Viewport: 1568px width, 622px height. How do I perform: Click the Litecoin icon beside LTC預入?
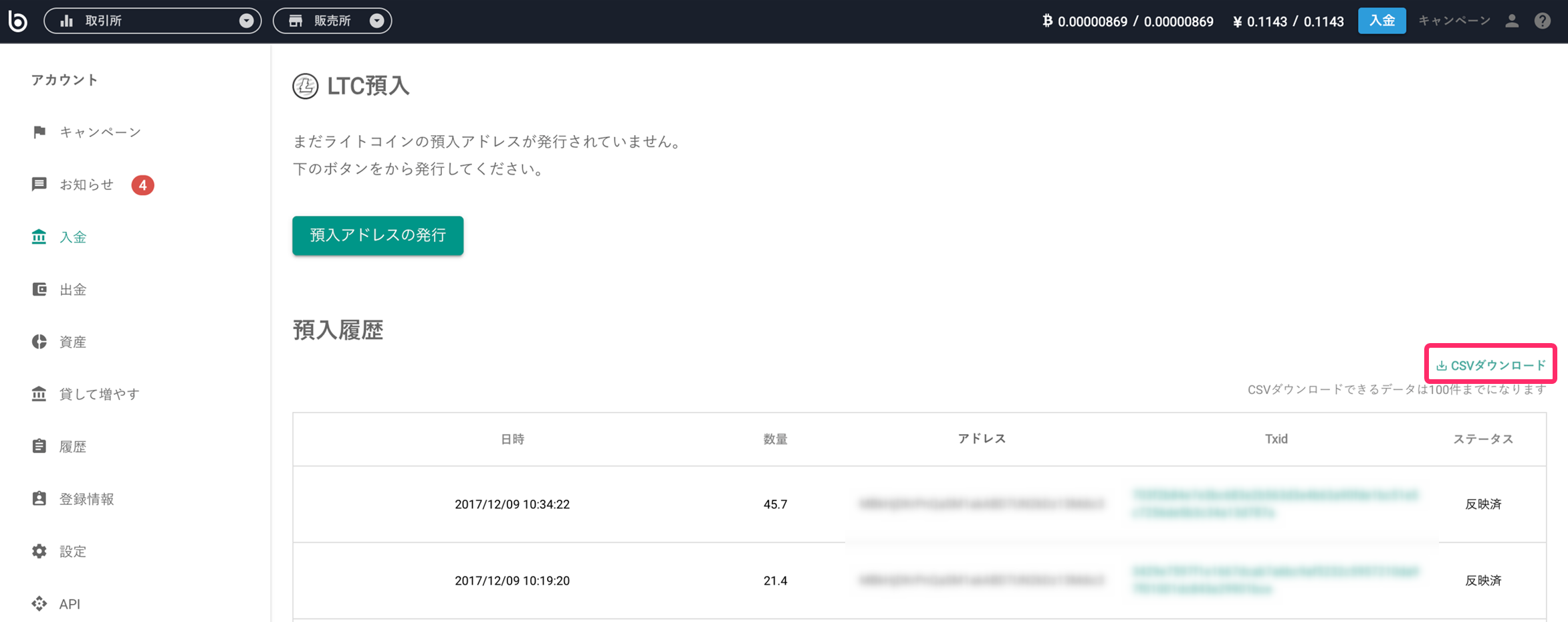click(305, 86)
